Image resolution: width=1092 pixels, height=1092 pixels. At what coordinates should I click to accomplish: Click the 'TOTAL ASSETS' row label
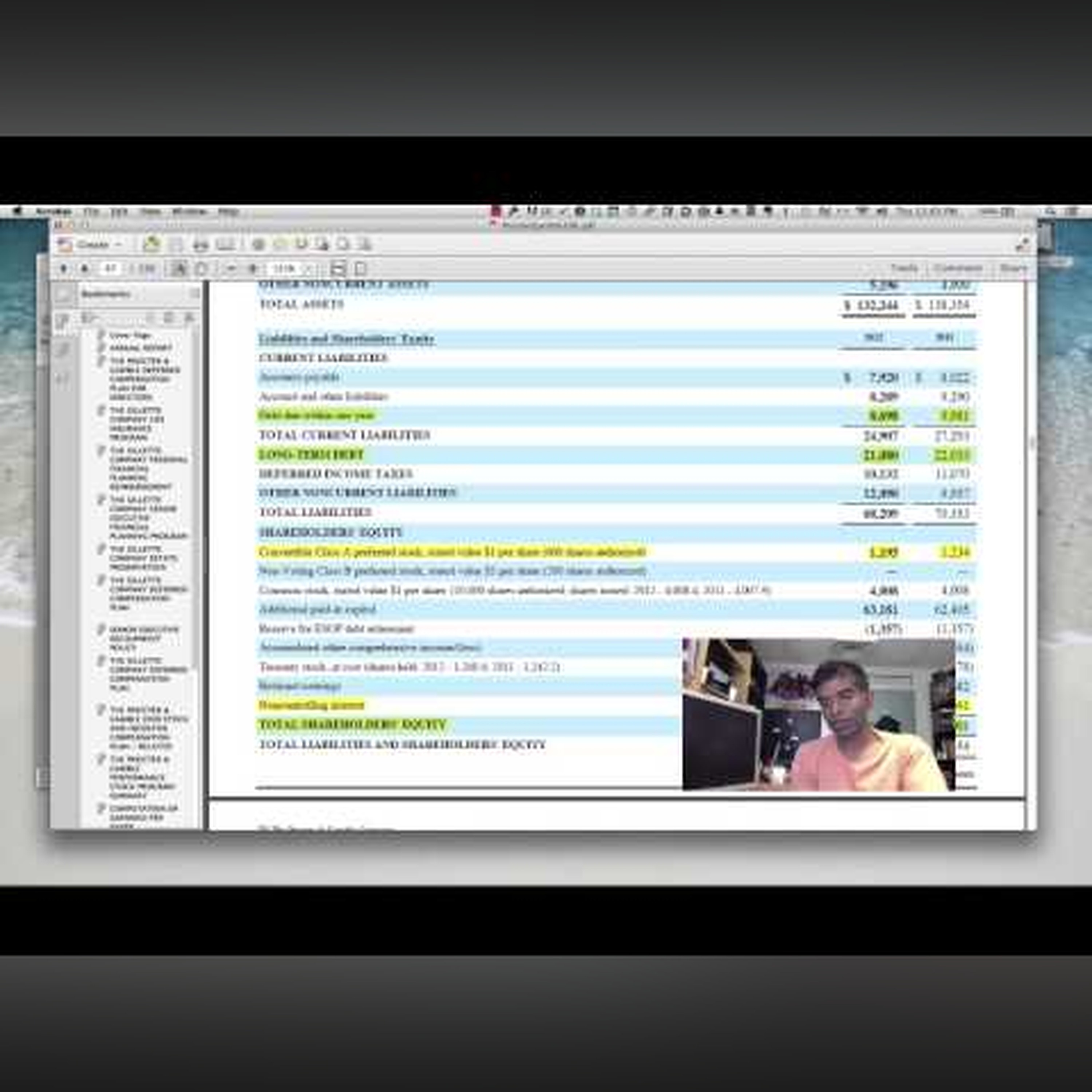[301, 304]
